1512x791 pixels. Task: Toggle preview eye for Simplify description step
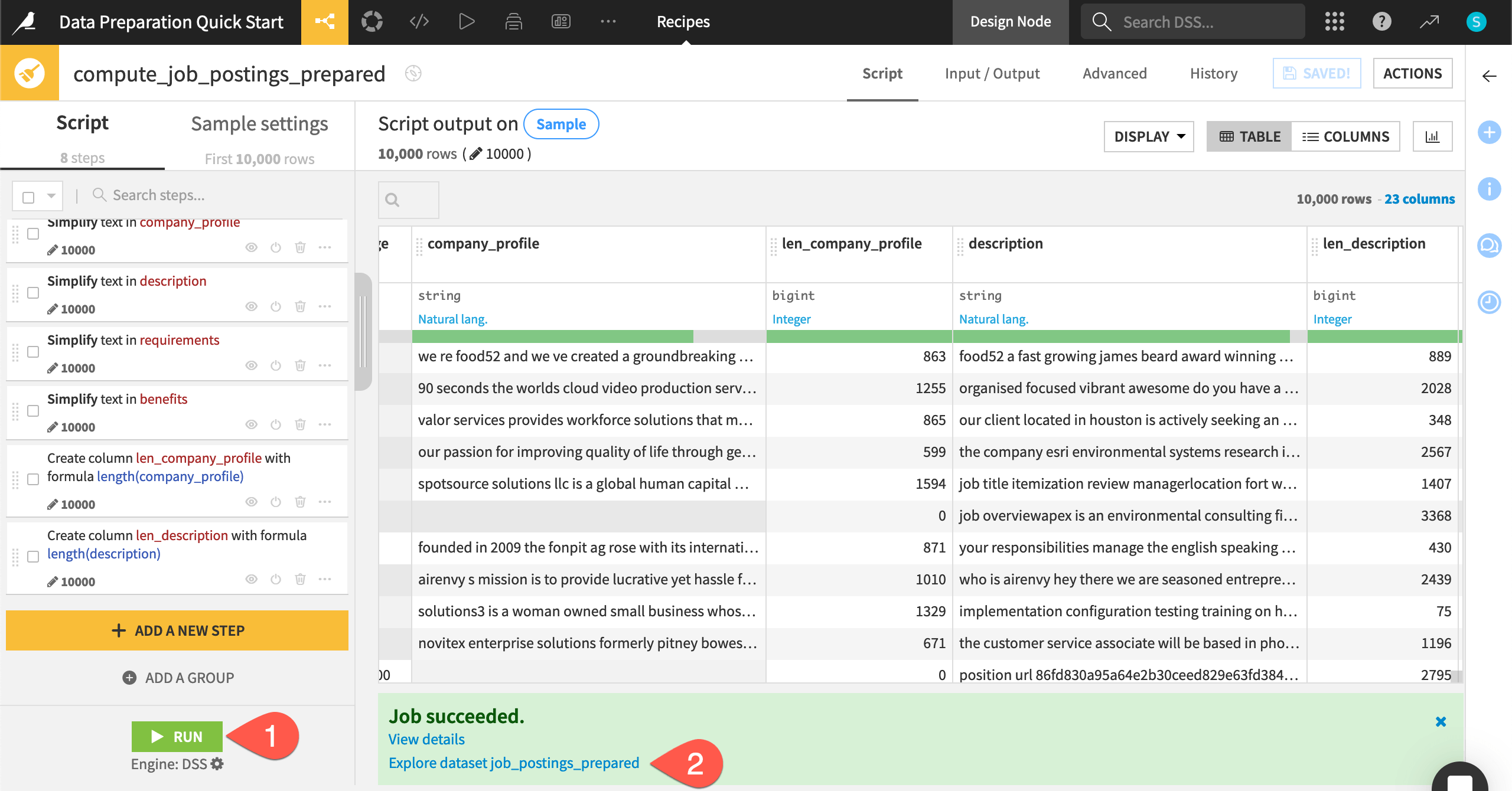[x=252, y=306]
